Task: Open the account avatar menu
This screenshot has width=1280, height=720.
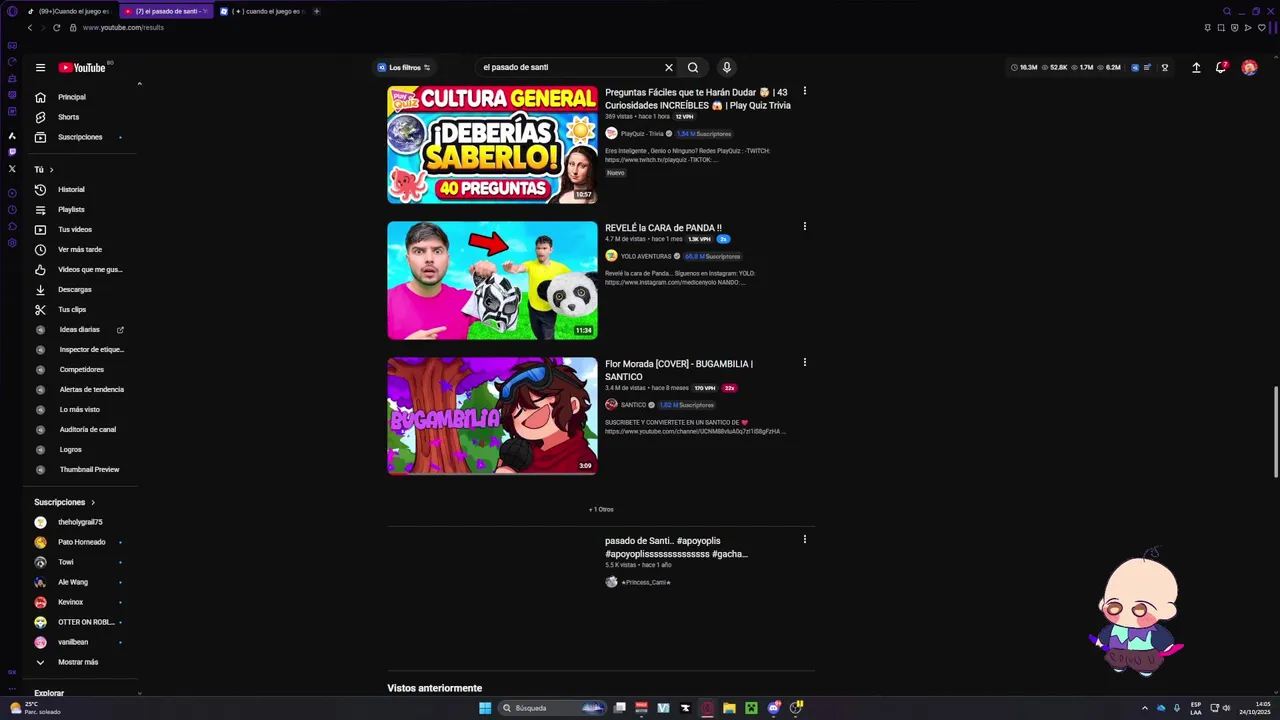Action: click(1249, 67)
